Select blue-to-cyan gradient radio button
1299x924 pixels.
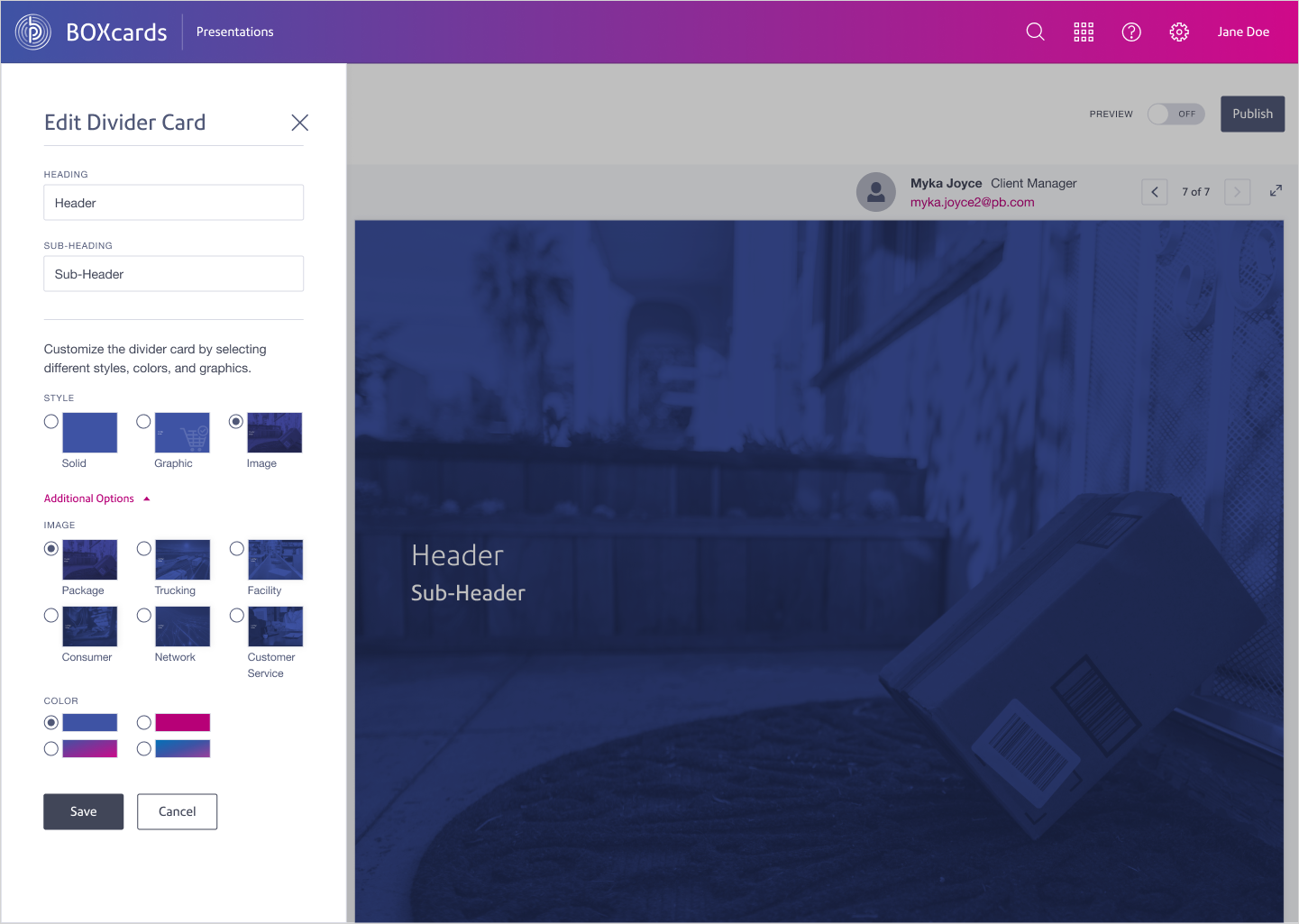point(144,749)
